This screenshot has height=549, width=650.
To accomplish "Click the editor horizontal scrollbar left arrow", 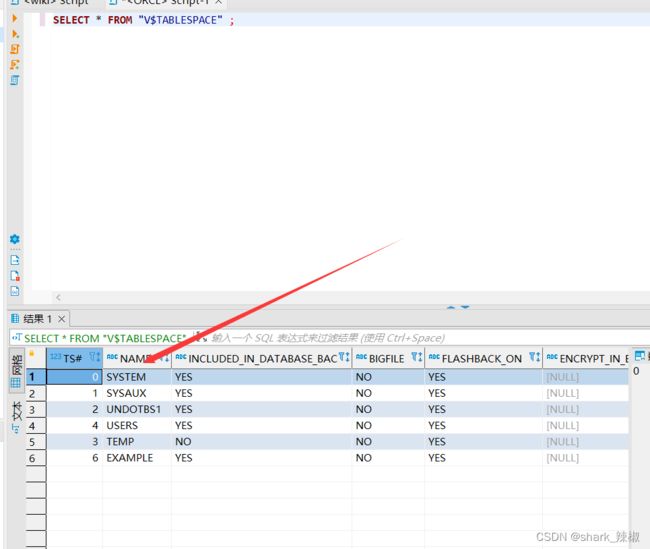I will point(58,297).
